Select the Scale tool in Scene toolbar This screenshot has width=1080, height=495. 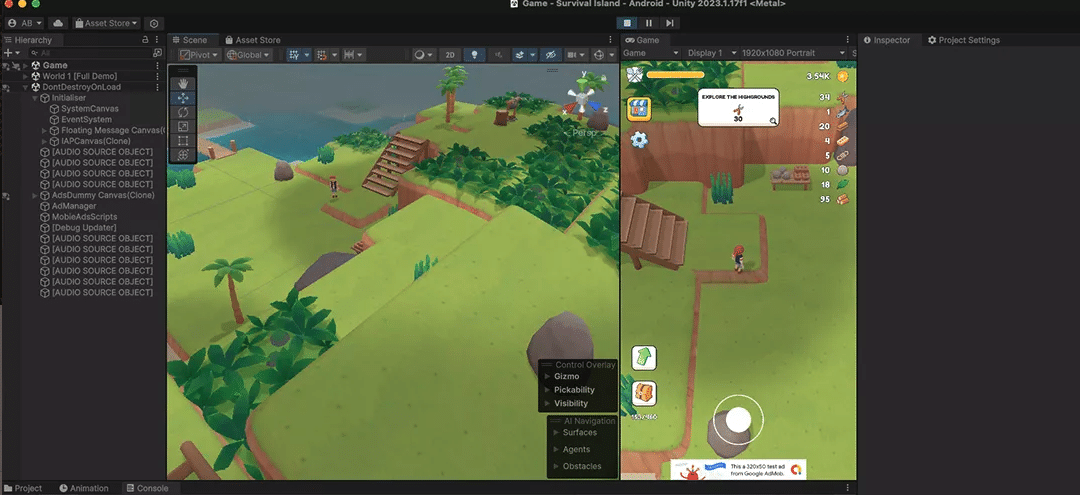(183, 127)
